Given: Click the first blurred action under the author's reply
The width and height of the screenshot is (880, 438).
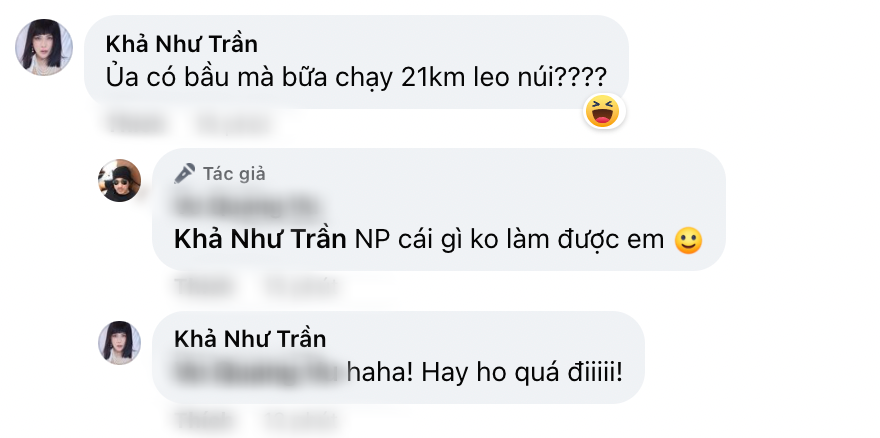Looking at the screenshot, I should 203,287.
